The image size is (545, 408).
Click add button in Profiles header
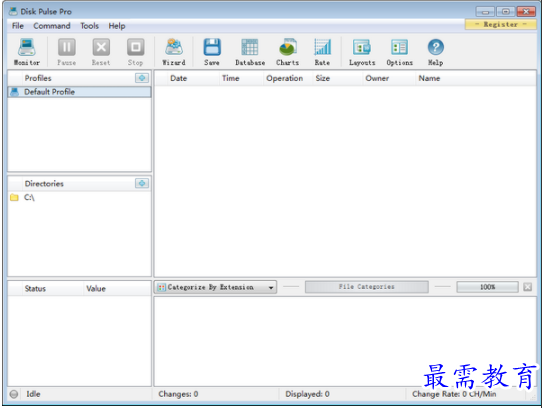(x=142, y=78)
